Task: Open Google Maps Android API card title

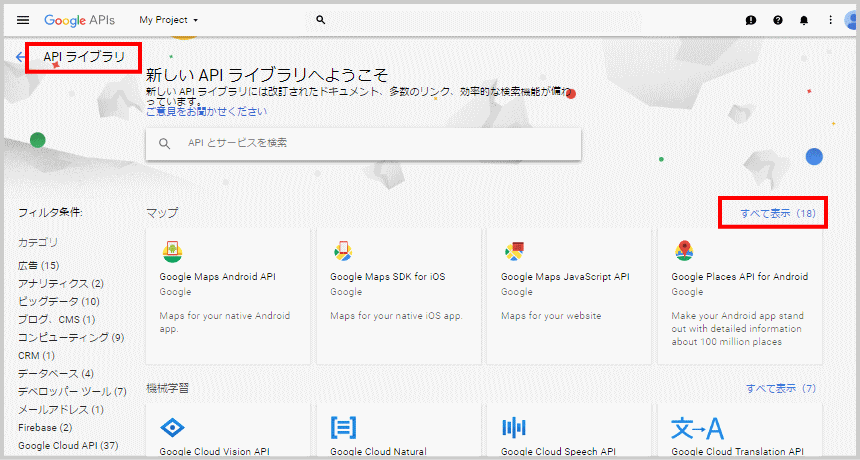Action: (218, 277)
